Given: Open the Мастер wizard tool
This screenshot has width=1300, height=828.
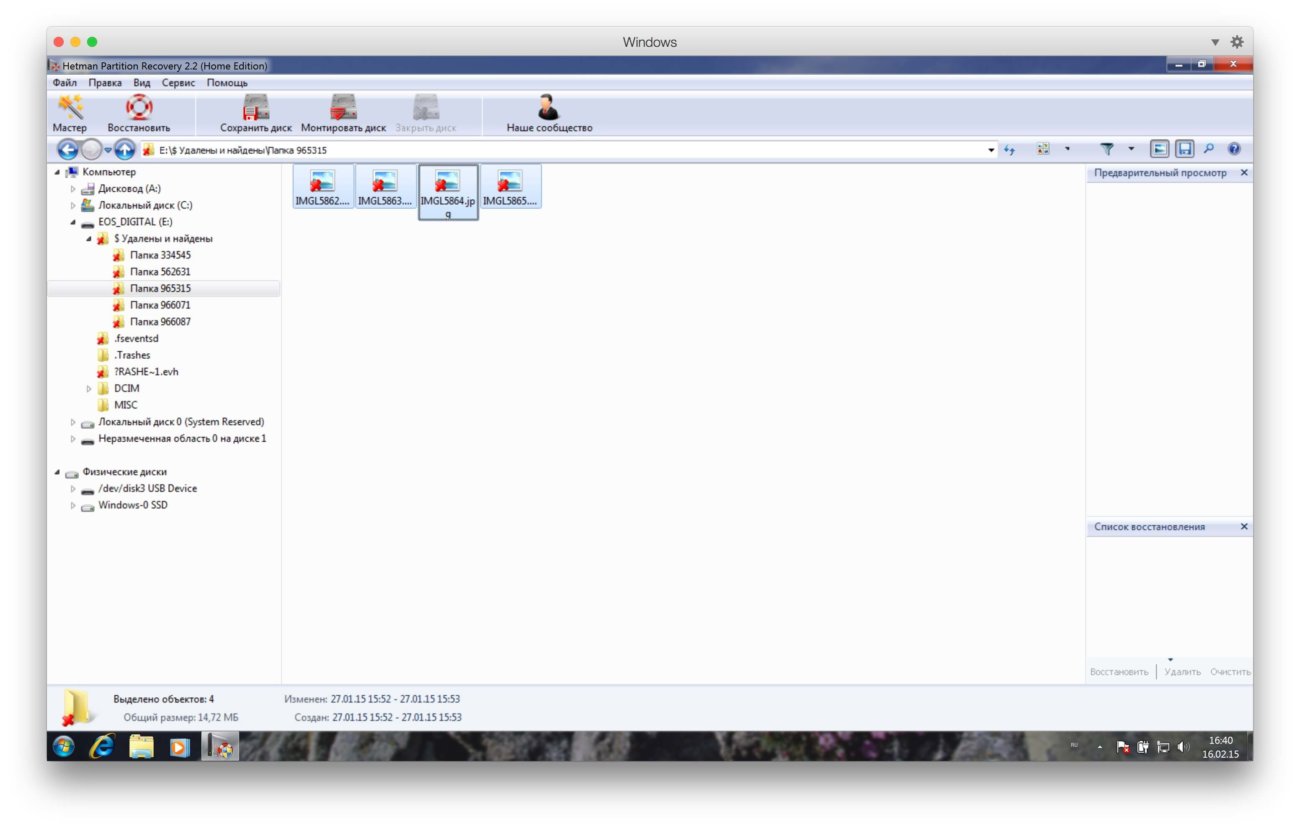Looking at the screenshot, I should coord(71,112).
